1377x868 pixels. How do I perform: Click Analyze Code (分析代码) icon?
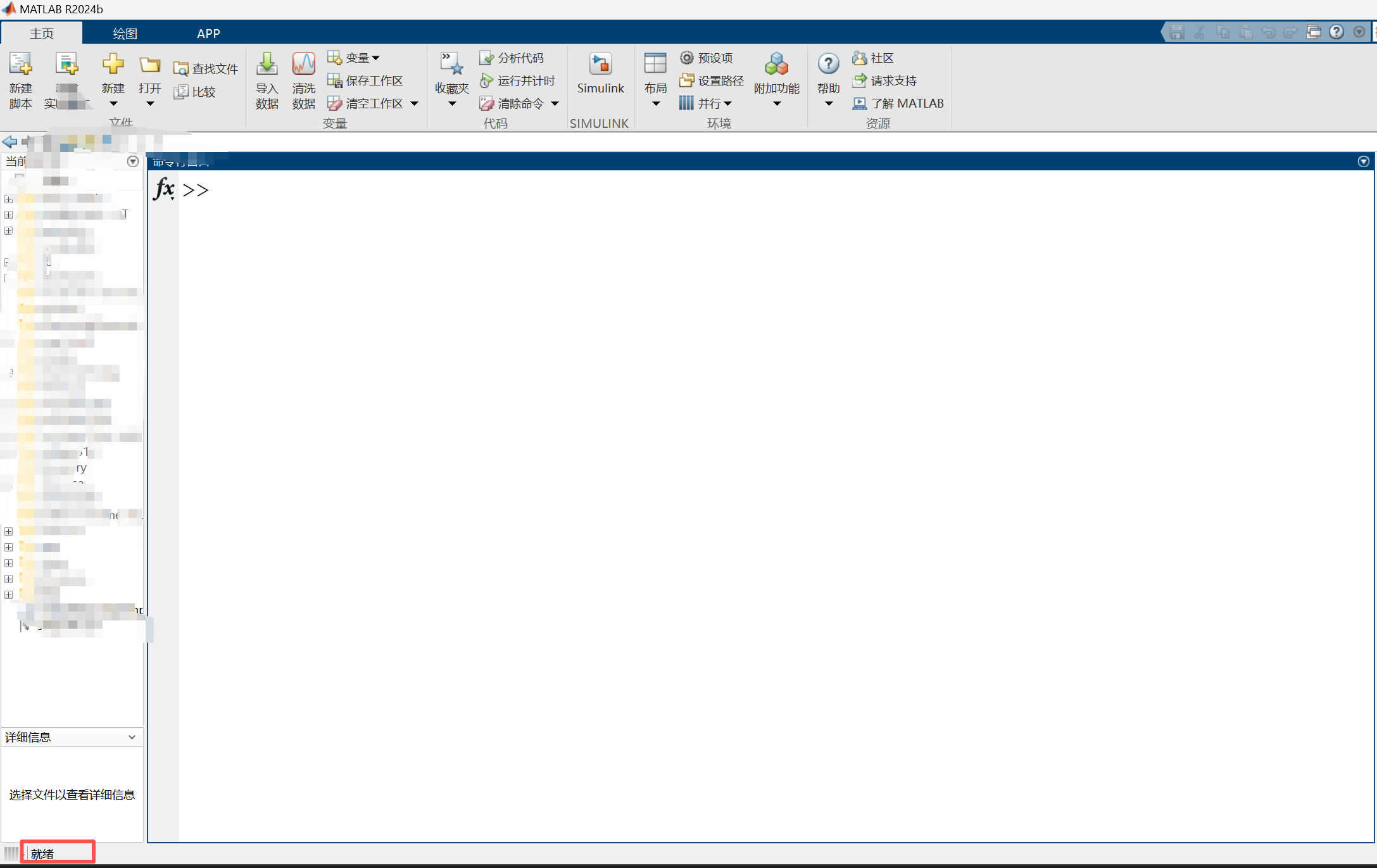[486, 58]
